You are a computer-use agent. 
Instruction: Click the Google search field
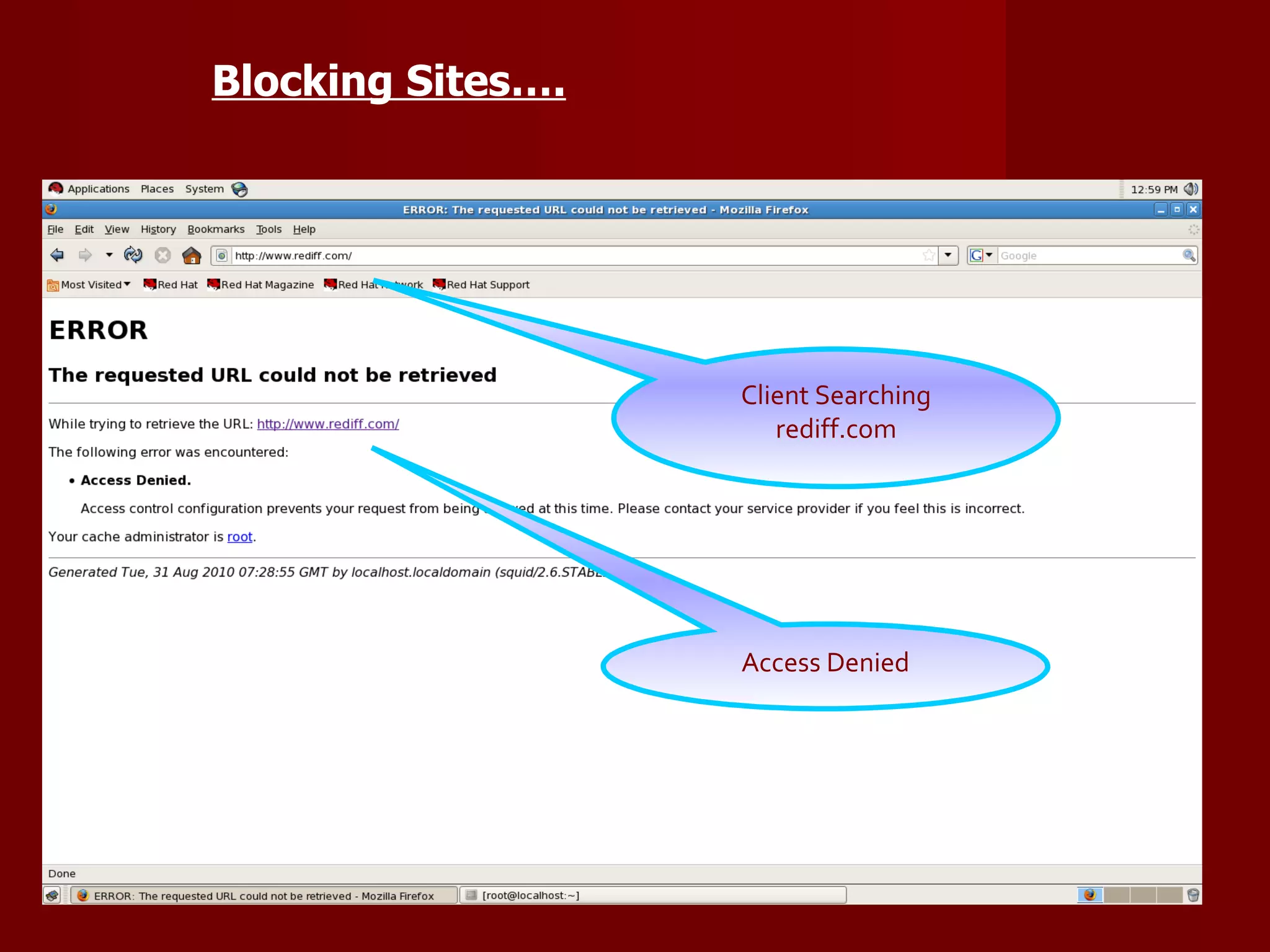[x=1090, y=255]
